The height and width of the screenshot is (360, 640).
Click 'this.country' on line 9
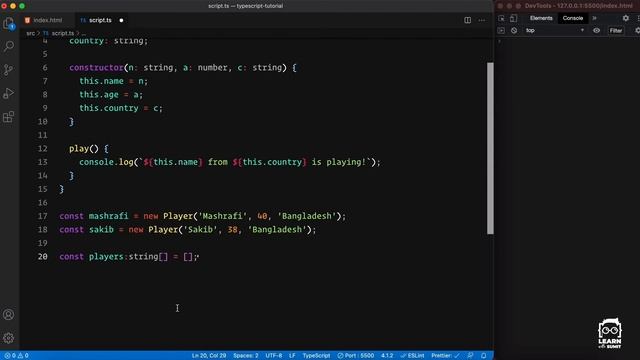coord(109,108)
